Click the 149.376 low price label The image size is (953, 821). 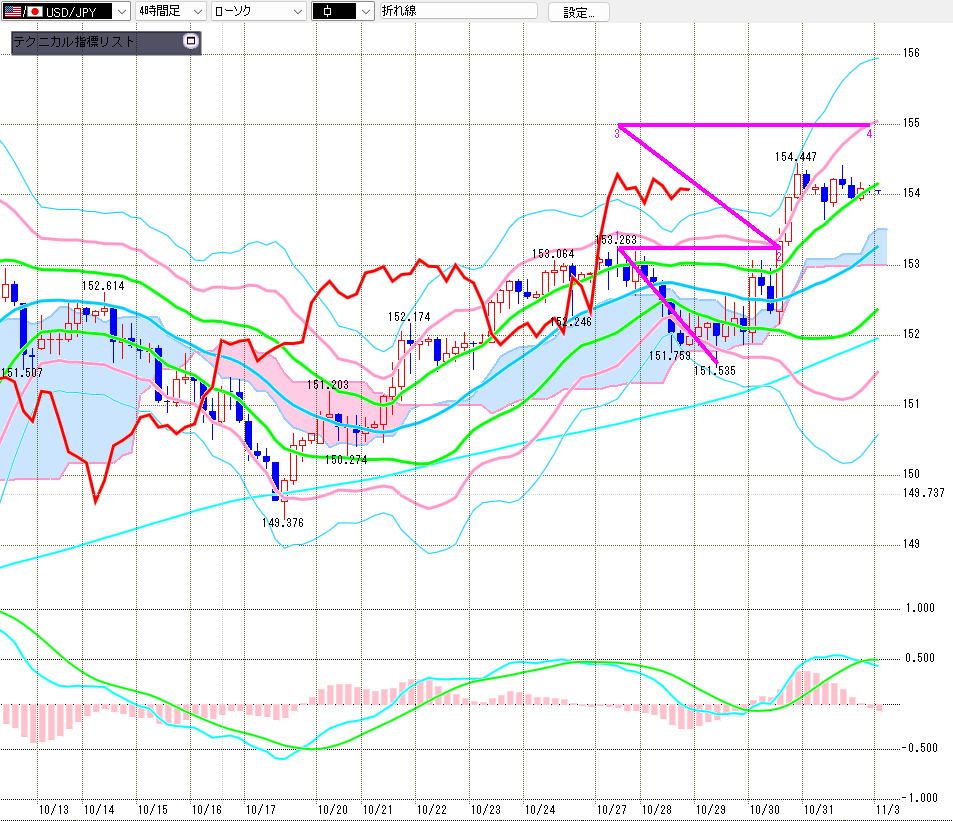pyautogui.click(x=282, y=521)
